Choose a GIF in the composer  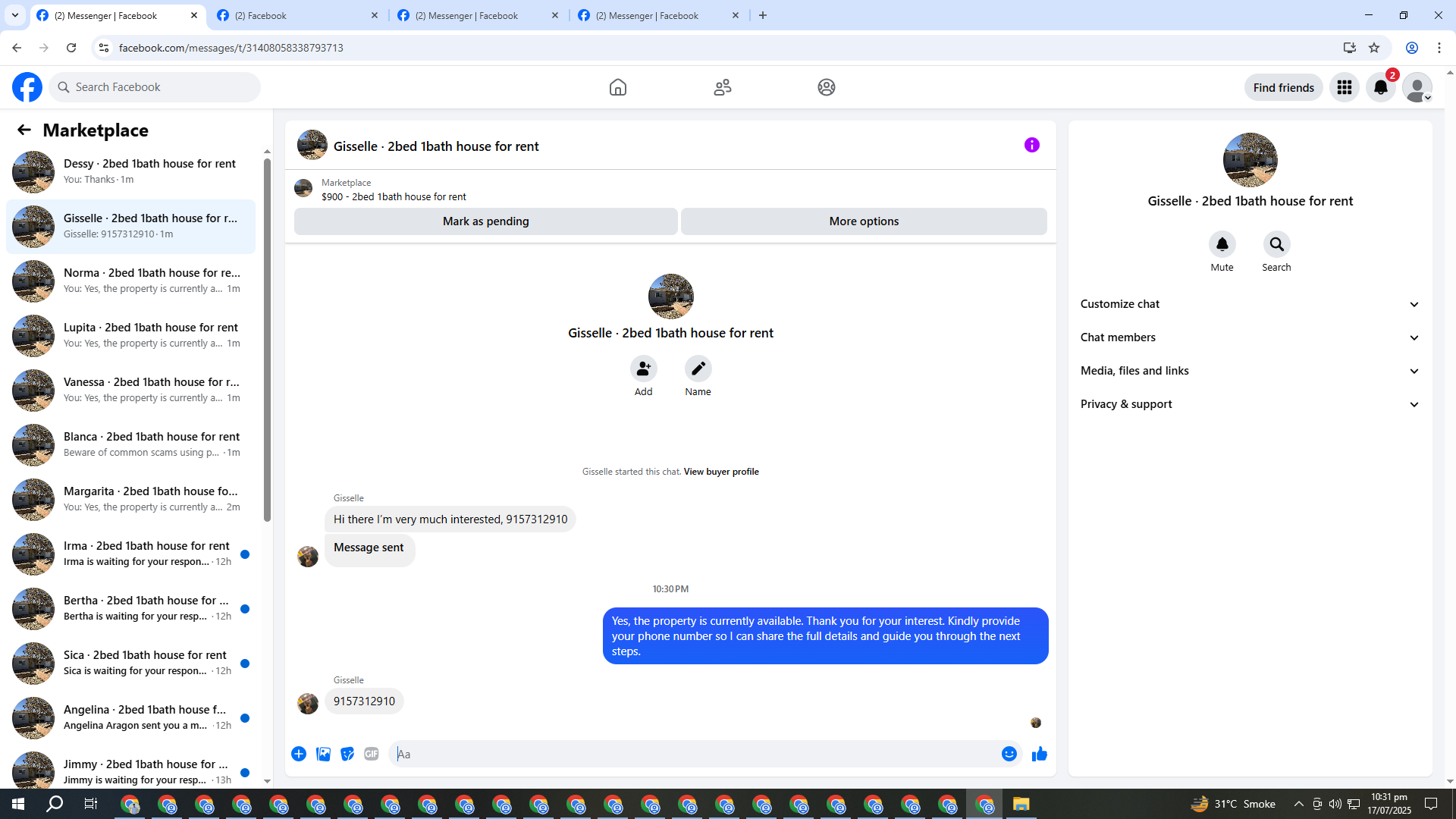point(372,754)
